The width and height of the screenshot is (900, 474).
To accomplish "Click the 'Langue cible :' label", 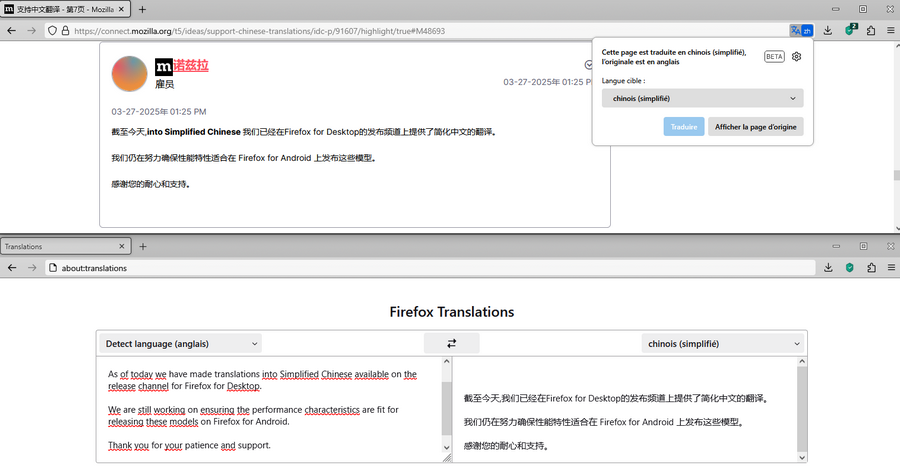I will click(623, 81).
